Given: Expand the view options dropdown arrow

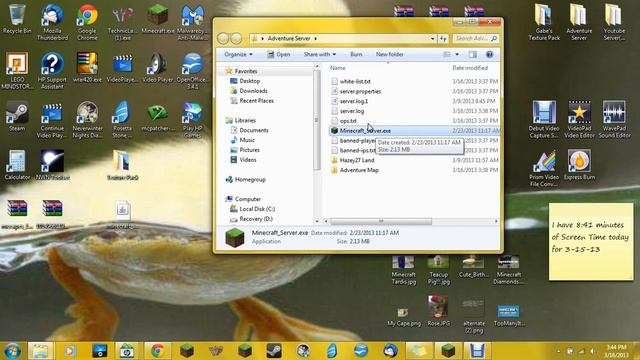Looking at the screenshot, I should pyautogui.click(x=457, y=54).
